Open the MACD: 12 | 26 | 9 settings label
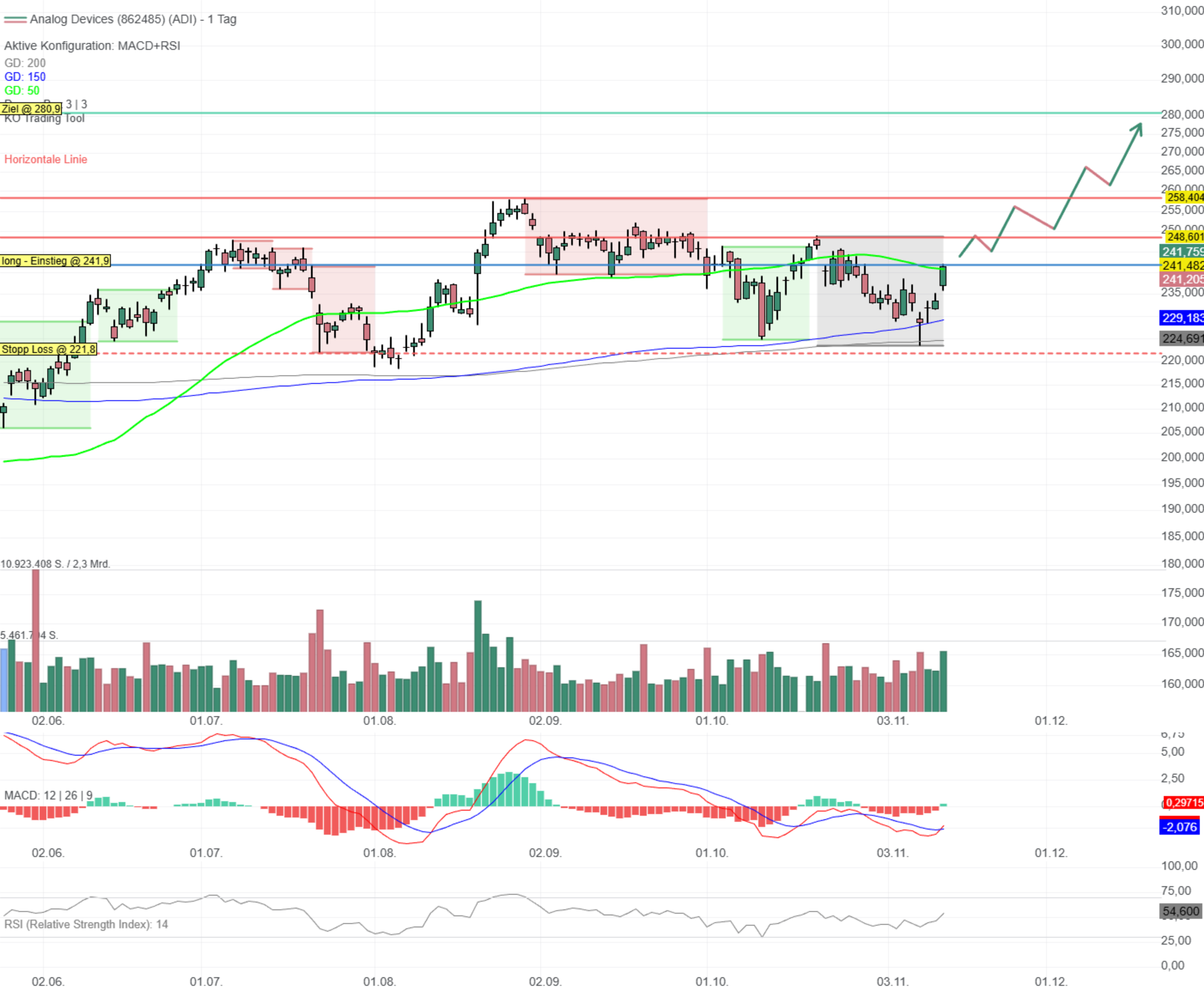This screenshot has height=990, width=1204. (48, 795)
